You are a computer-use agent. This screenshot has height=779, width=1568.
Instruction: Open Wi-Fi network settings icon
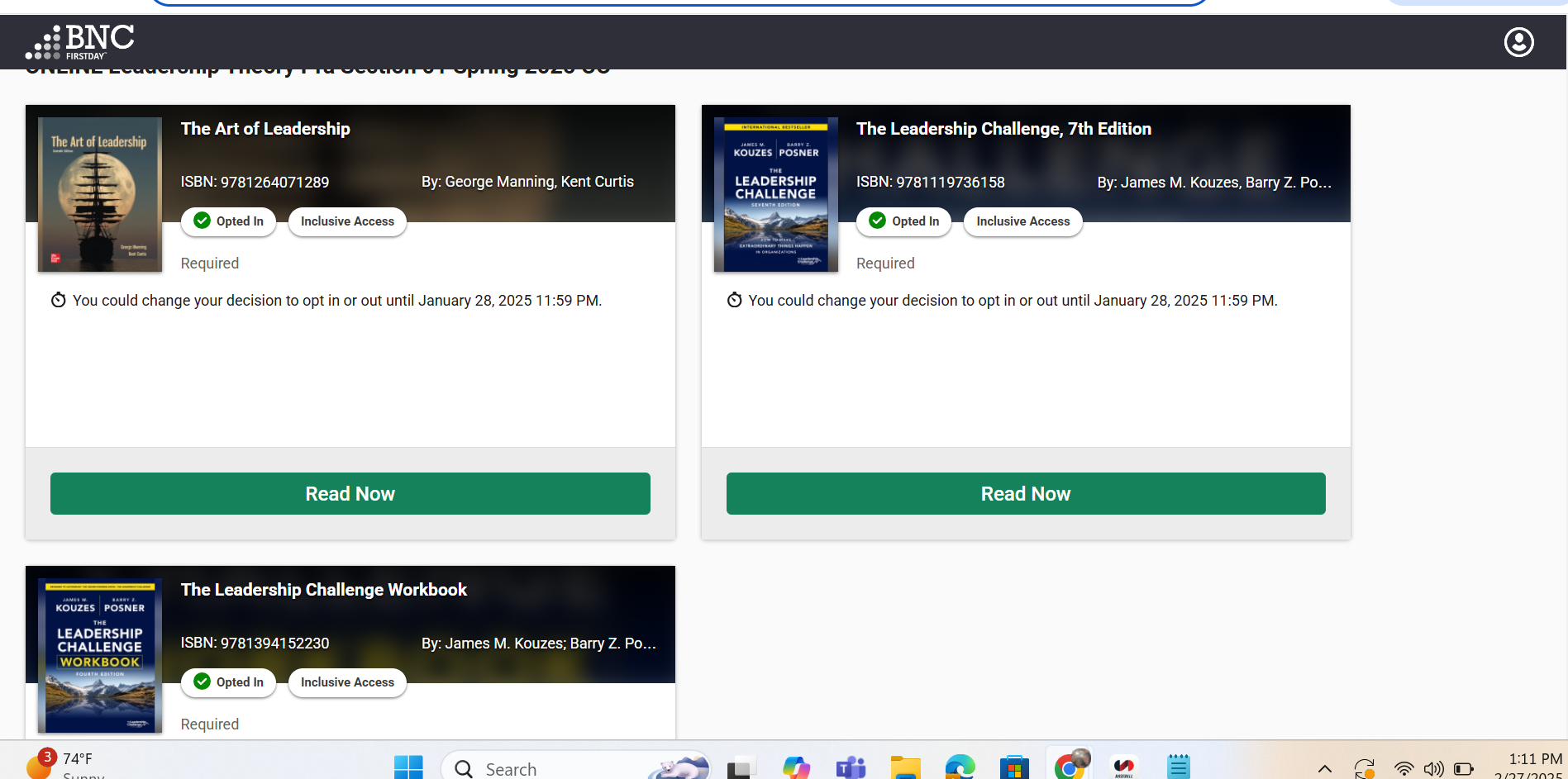tap(1404, 769)
